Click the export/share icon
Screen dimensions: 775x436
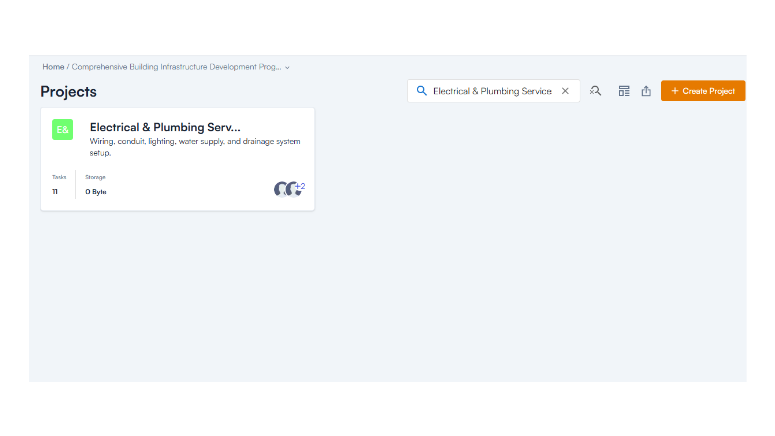(646, 91)
